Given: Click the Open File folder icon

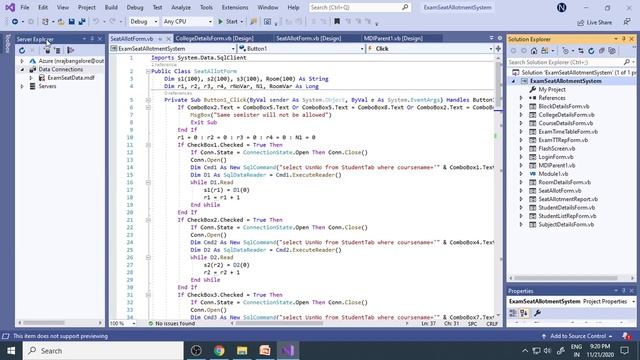Looking at the screenshot, I should click(61, 22).
